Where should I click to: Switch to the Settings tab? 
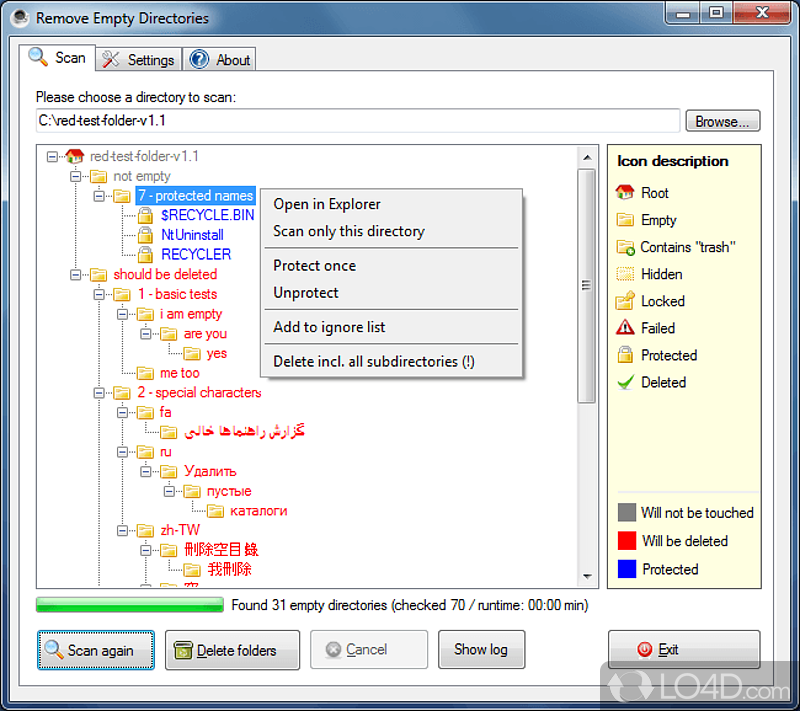point(138,58)
